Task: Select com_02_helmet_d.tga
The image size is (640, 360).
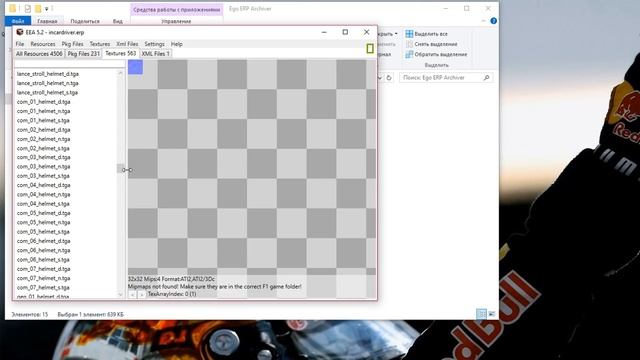Action: point(44,130)
